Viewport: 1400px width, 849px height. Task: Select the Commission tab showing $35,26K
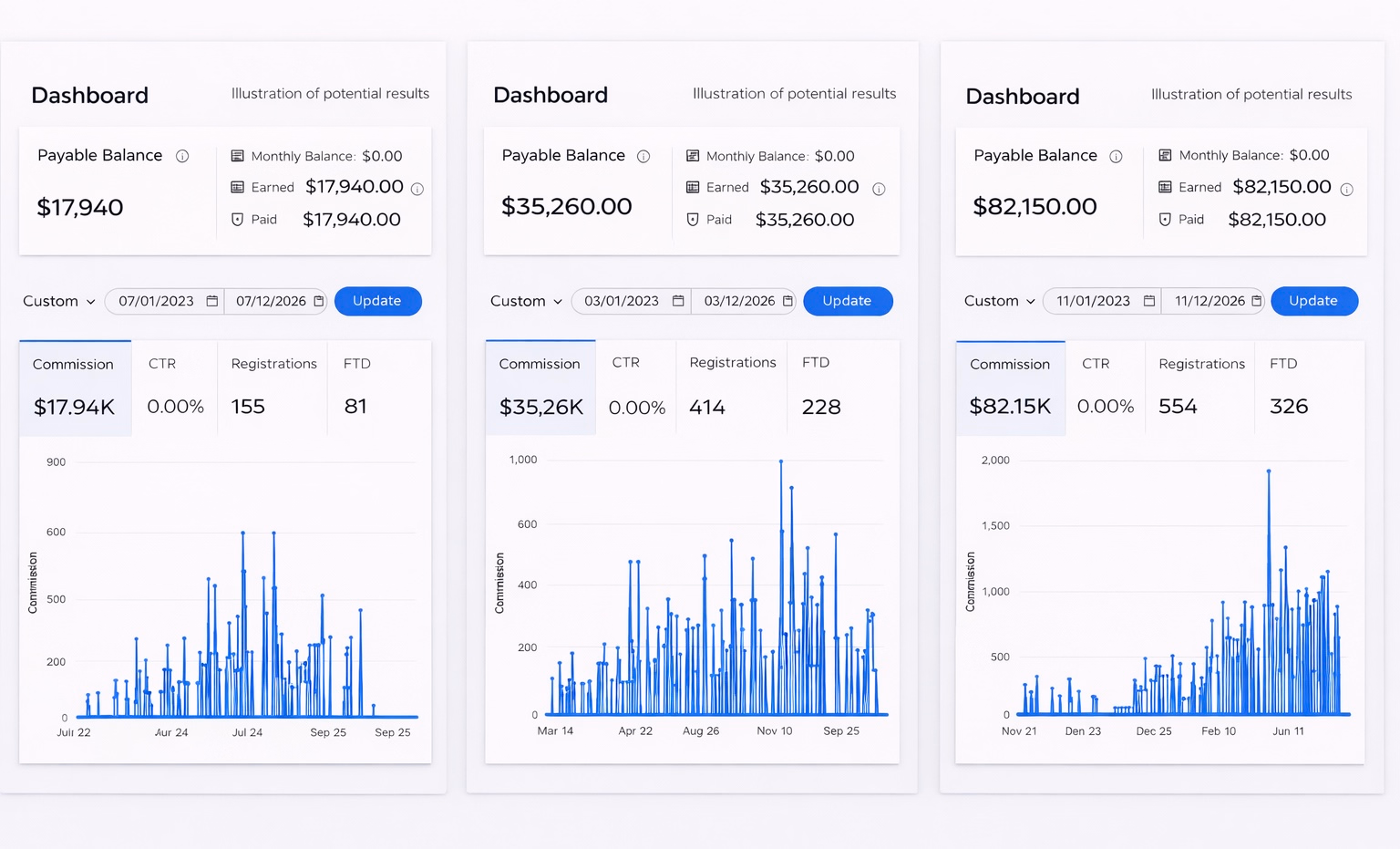pyautogui.click(x=540, y=388)
